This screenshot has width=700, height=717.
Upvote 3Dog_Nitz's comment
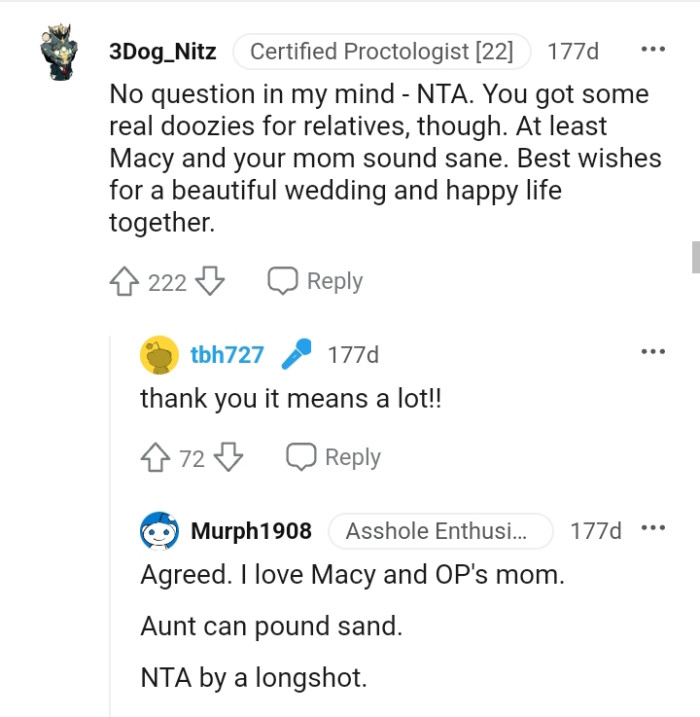(124, 282)
